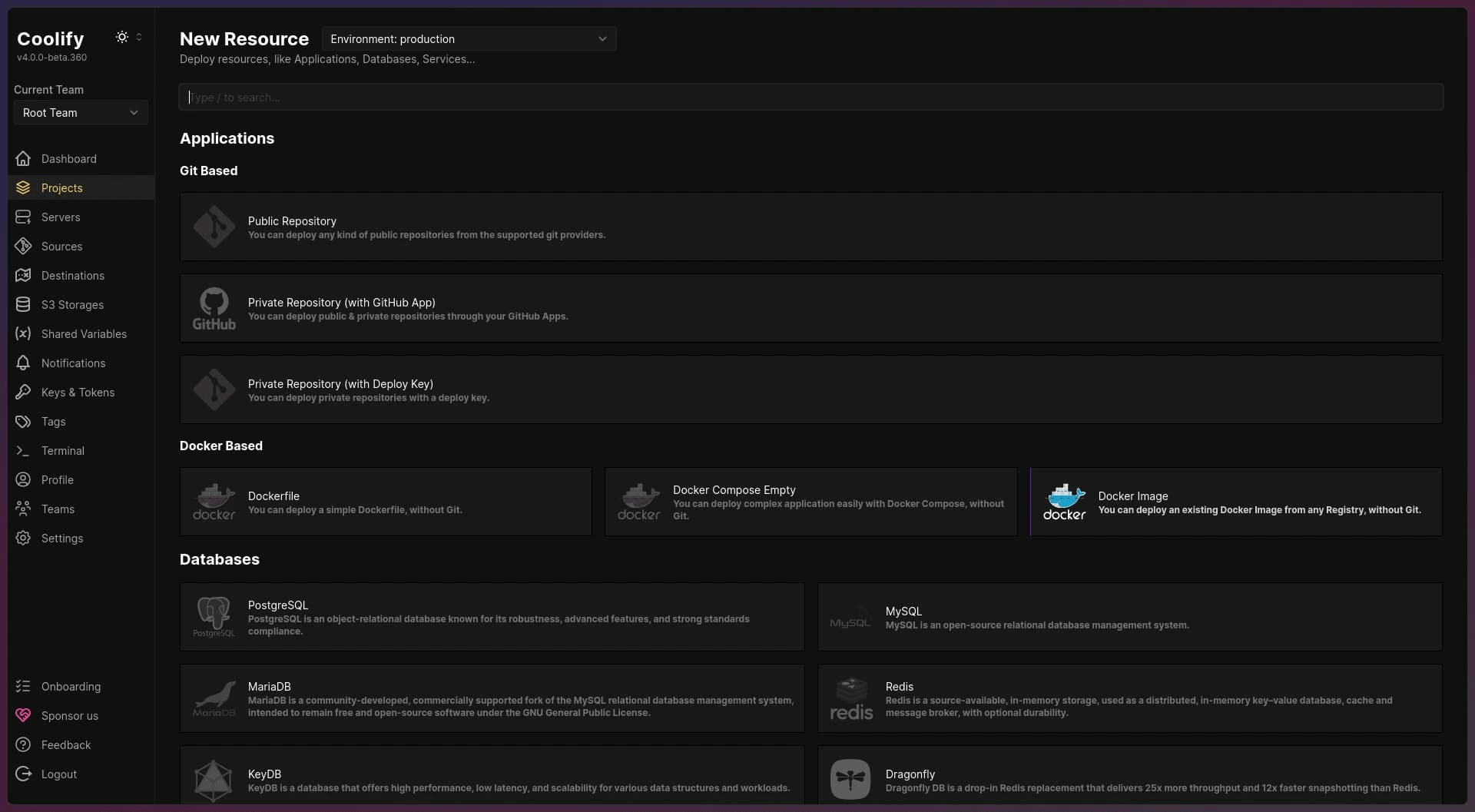Click the GitHub logo on Private Repository card
This screenshot has height=812, width=1475.
click(214, 309)
